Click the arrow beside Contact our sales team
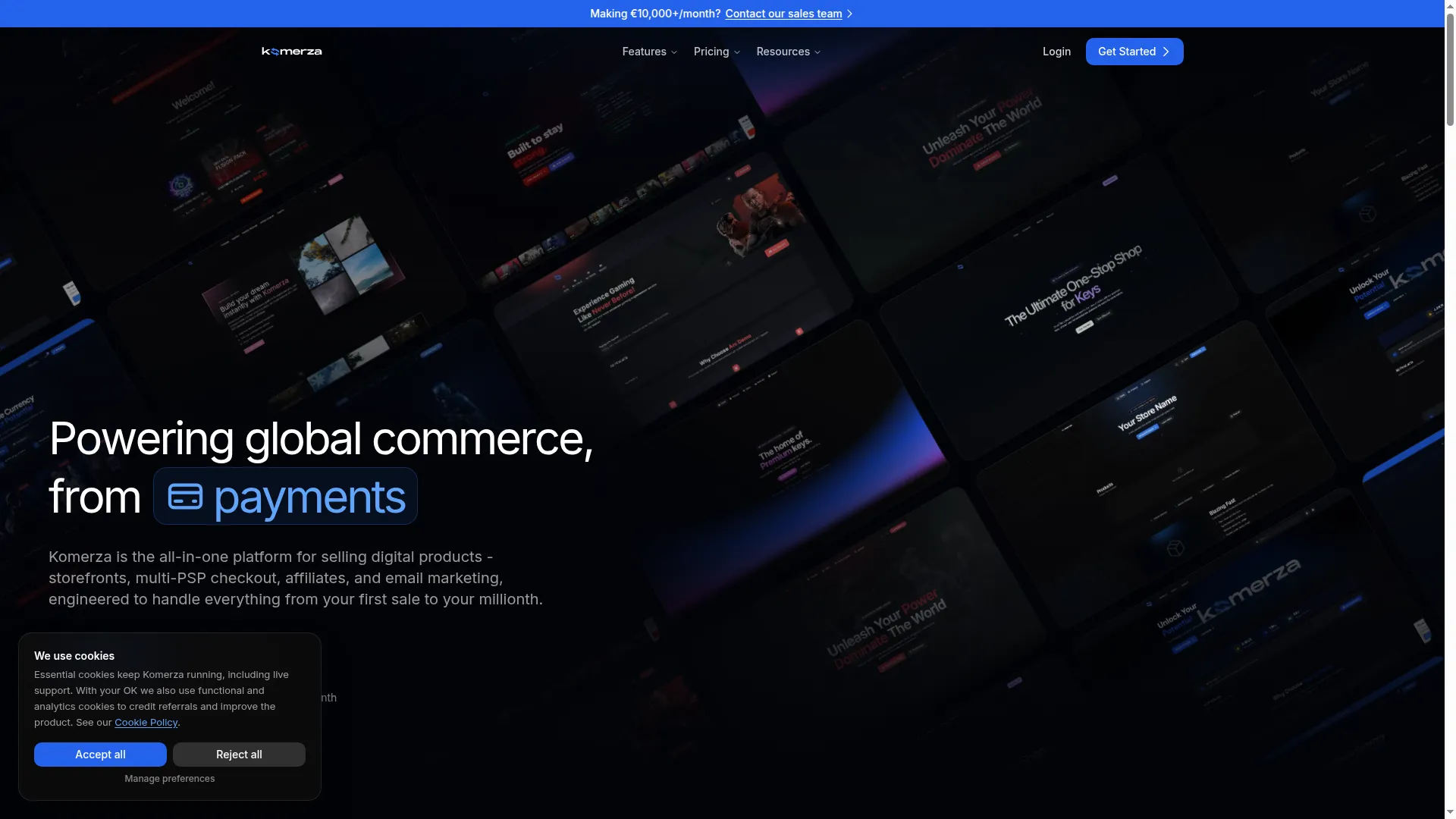This screenshot has width=1456, height=819. (x=850, y=14)
